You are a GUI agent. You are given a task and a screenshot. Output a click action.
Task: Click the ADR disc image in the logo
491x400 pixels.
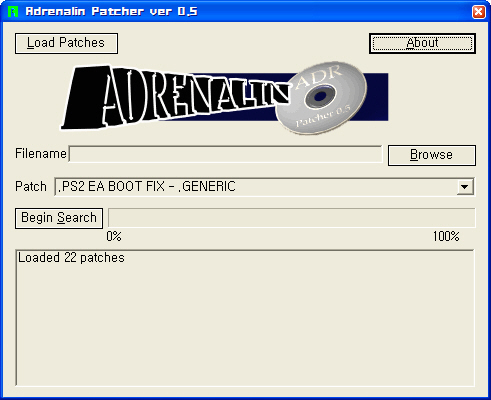(321, 98)
